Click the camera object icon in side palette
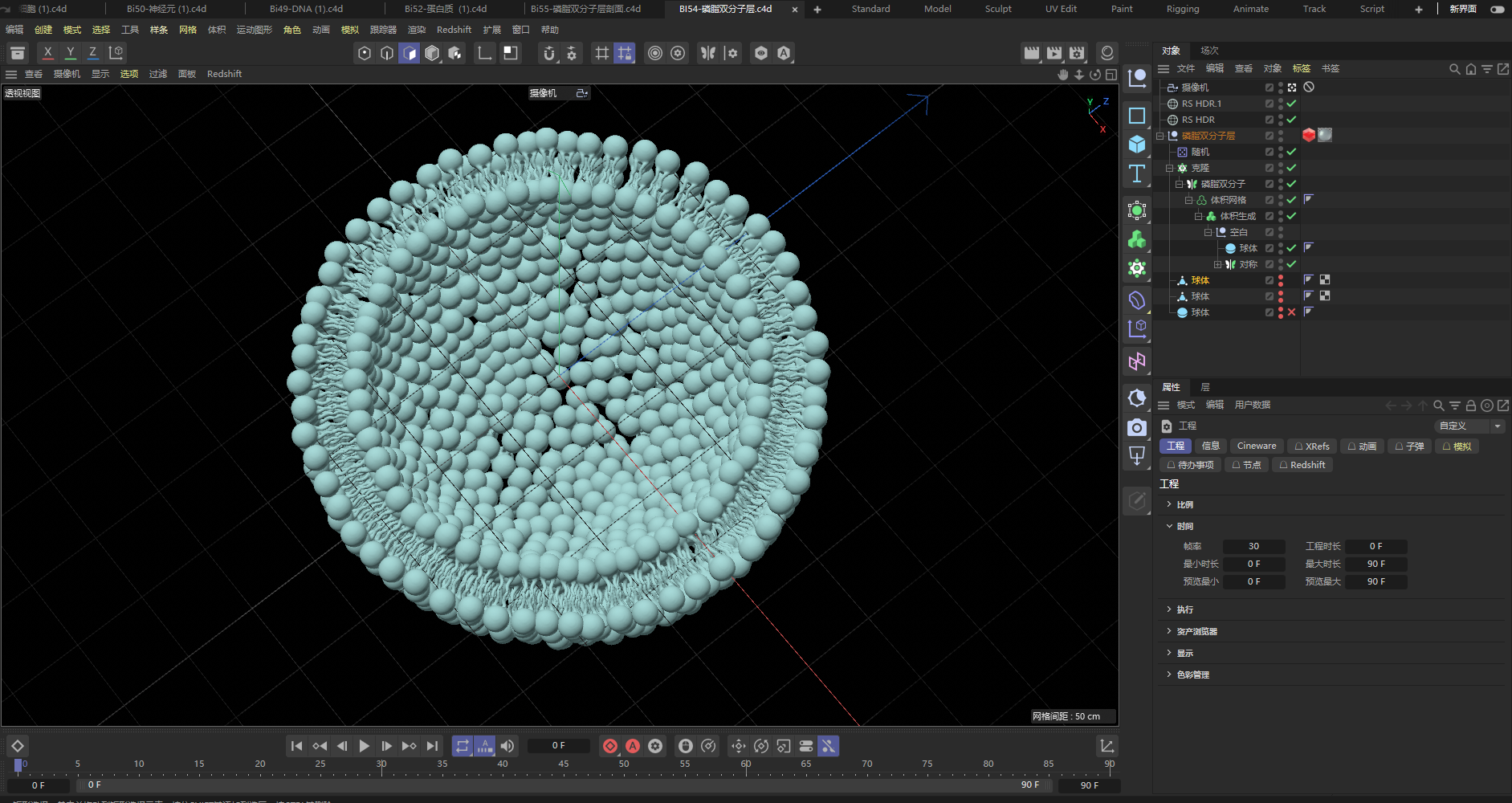The width and height of the screenshot is (1512, 803). point(1137,427)
